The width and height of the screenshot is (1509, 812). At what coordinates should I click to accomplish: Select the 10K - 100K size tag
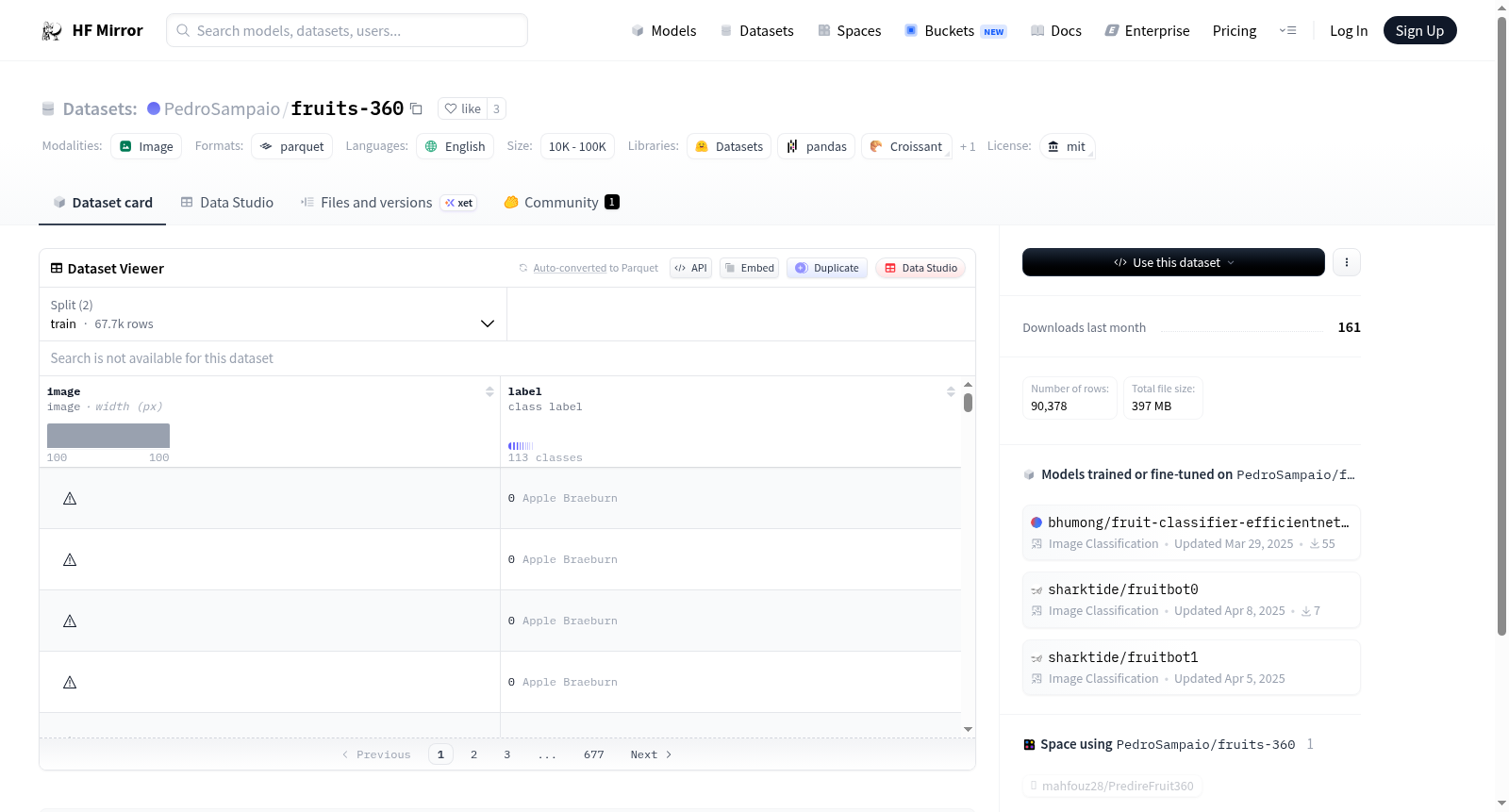(x=577, y=146)
